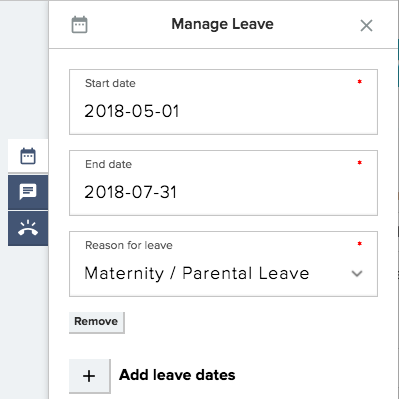The image size is (399, 399).
Task: Click the 2018-07-31 end date value
Action: coord(131,192)
